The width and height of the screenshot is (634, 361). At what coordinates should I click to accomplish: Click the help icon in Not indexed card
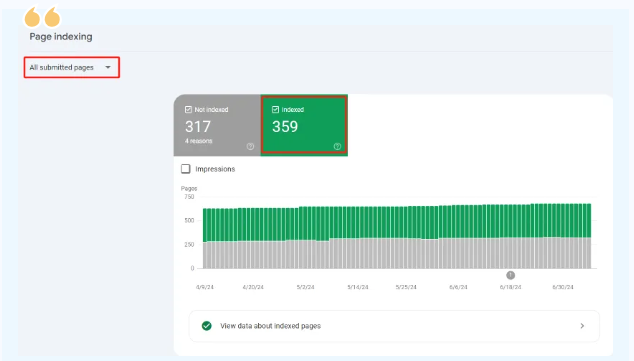coord(250,146)
